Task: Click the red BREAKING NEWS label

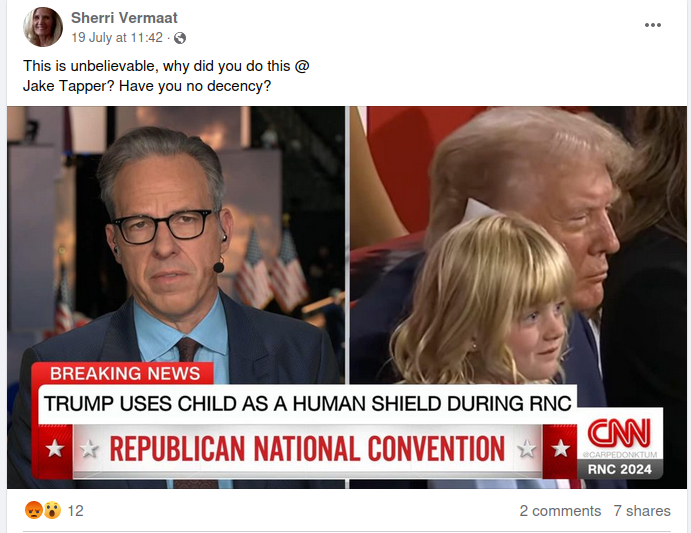Action: (x=125, y=373)
